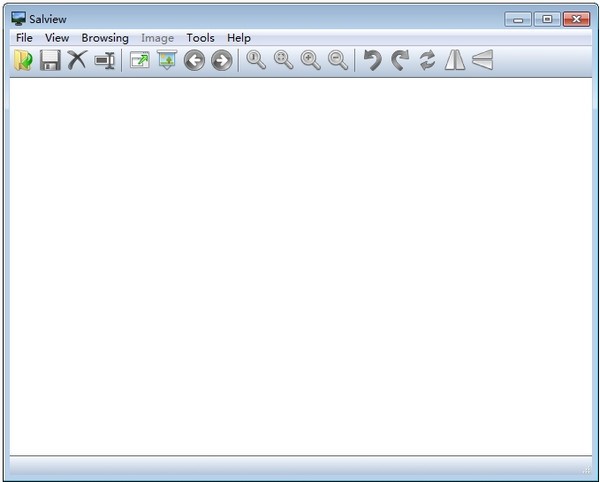Image resolution: width=600 pixels, height=482 pixels.
Task: Toggle fullscreen view icon
Action: 140,61
